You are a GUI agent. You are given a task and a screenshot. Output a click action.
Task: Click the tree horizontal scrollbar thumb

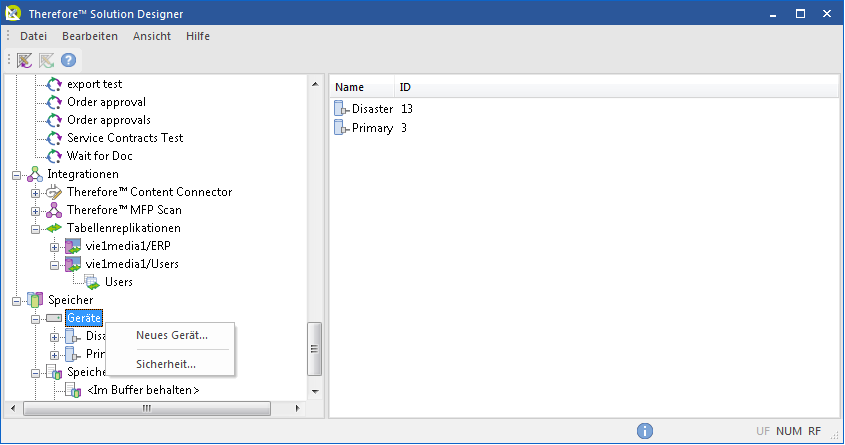coord(147,408)
